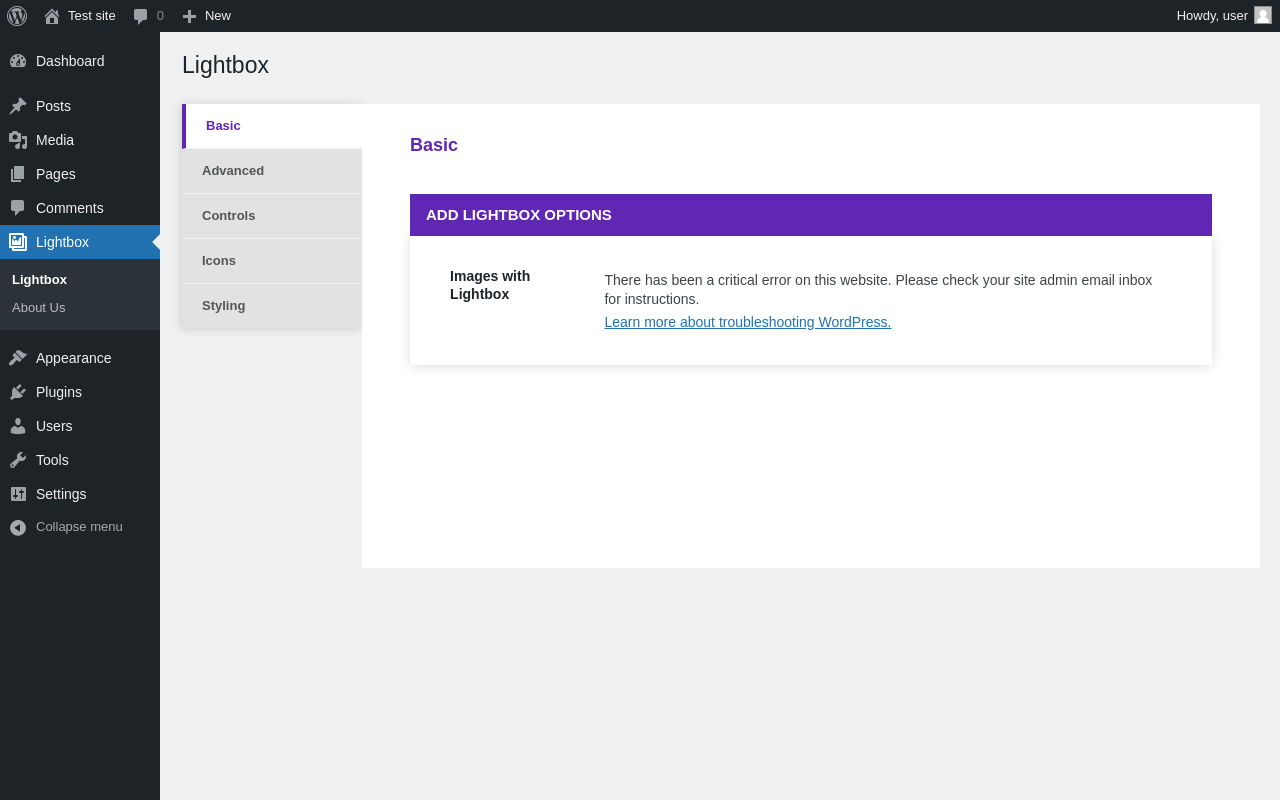Switch to the Advanced tab
1280x800 pixels.
(272, 171)
